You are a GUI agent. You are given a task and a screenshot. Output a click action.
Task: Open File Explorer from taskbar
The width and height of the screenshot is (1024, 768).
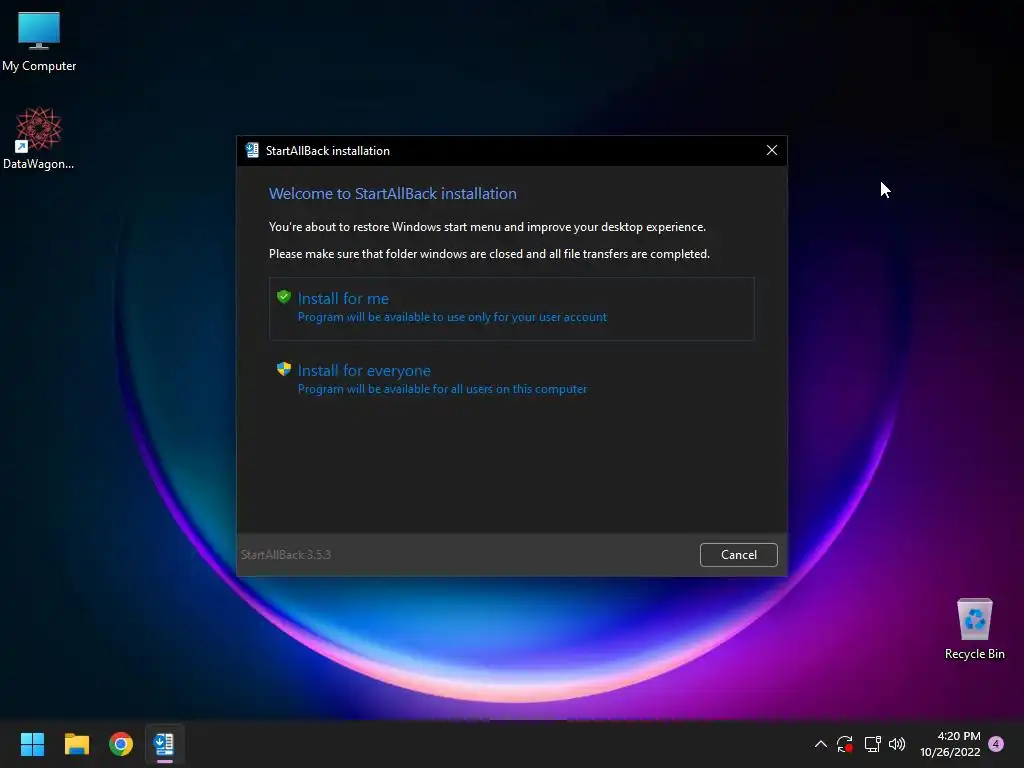pyautogui.click(x=76, y=744)
